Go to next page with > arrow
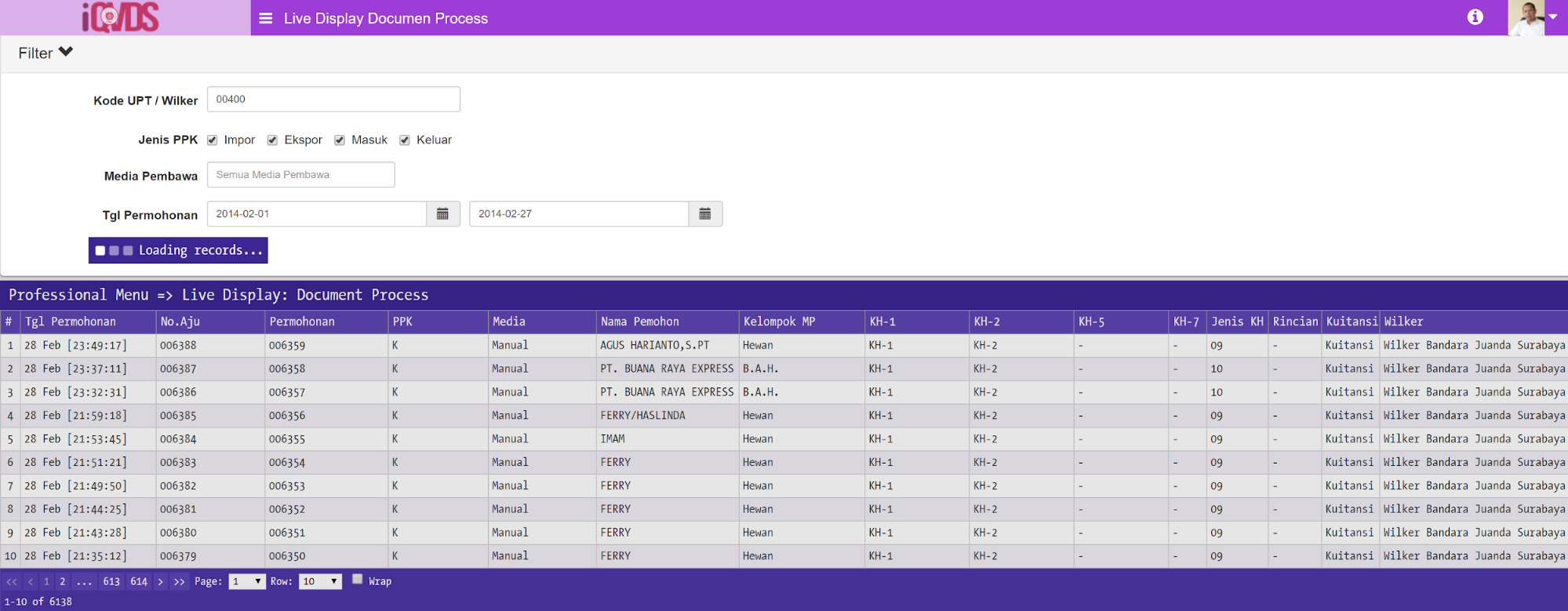Screen dimensions: 1568x611 pyautogui.click(x=161, y=582)
